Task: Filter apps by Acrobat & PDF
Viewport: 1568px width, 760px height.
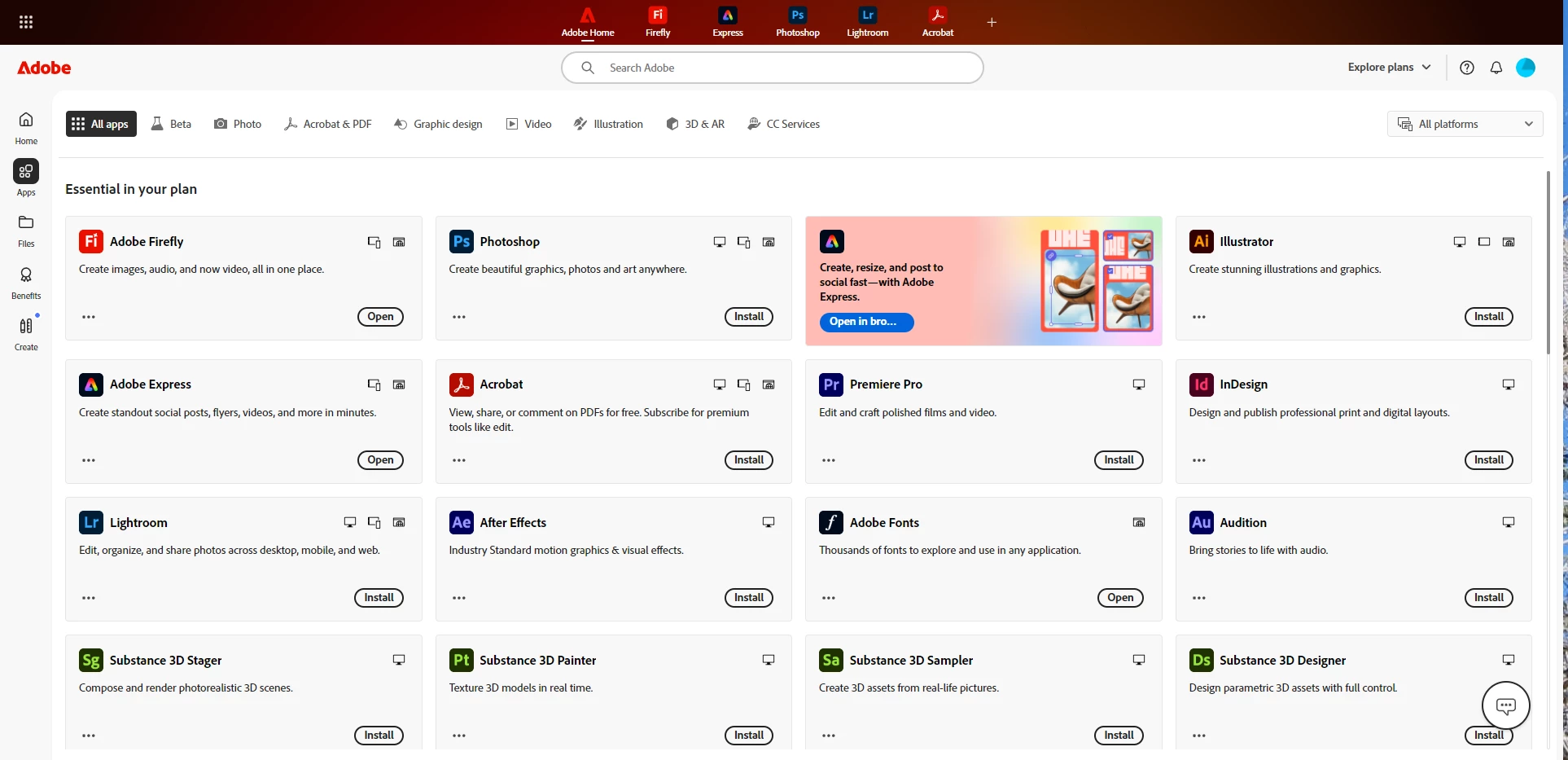Action: 328,124
